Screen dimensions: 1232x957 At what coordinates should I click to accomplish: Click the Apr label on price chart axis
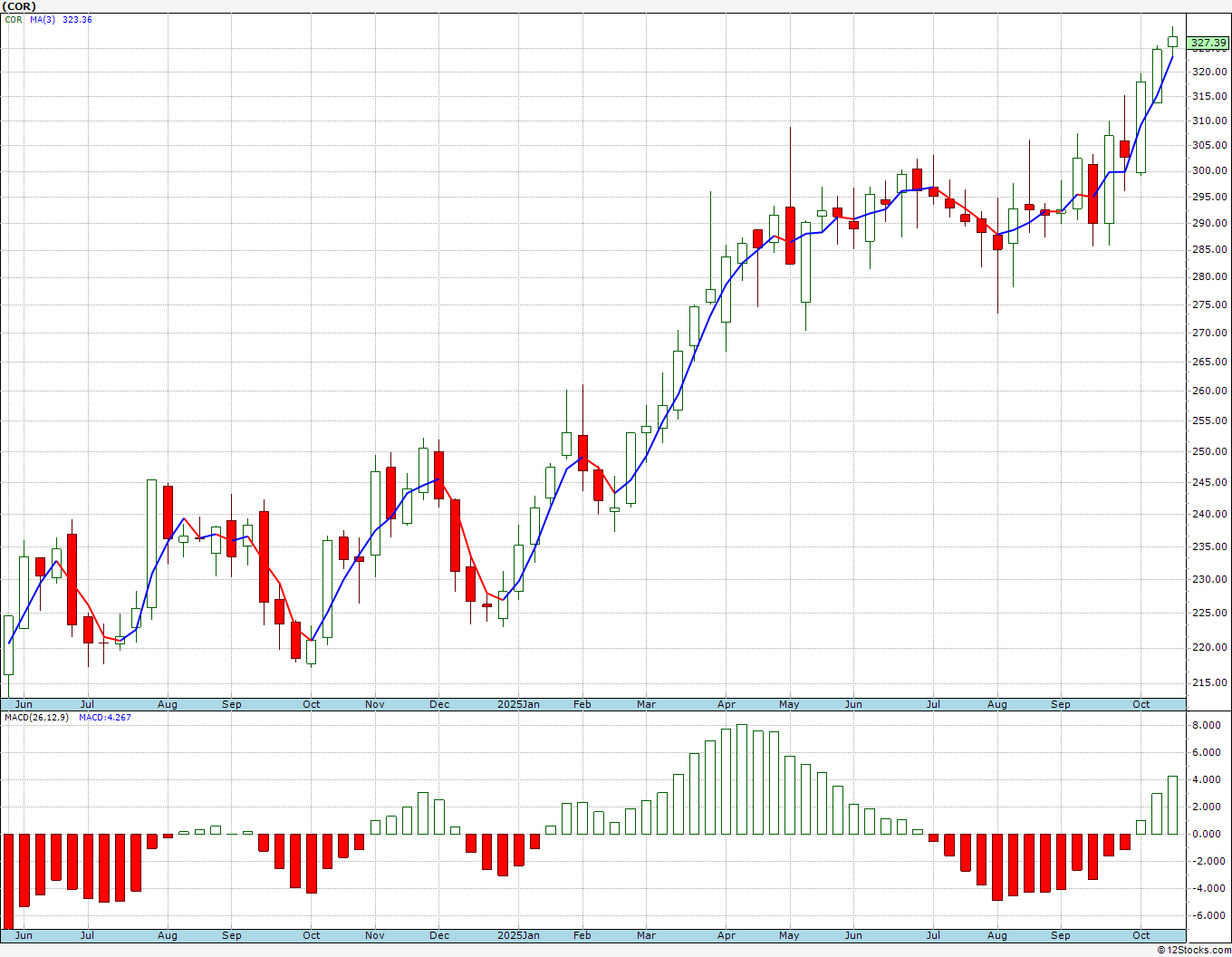tap(726, 704)
